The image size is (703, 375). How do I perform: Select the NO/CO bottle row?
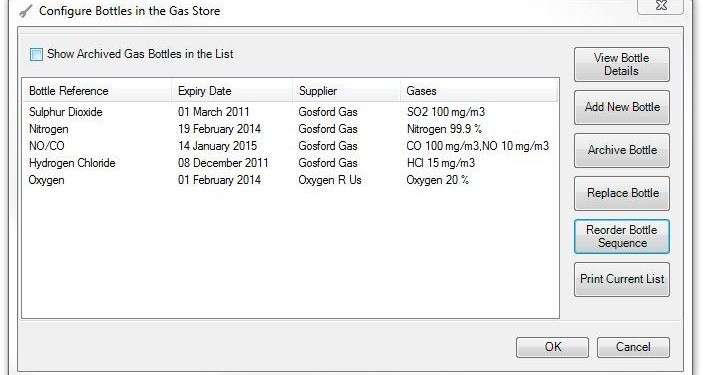click(x=291, y=146)
